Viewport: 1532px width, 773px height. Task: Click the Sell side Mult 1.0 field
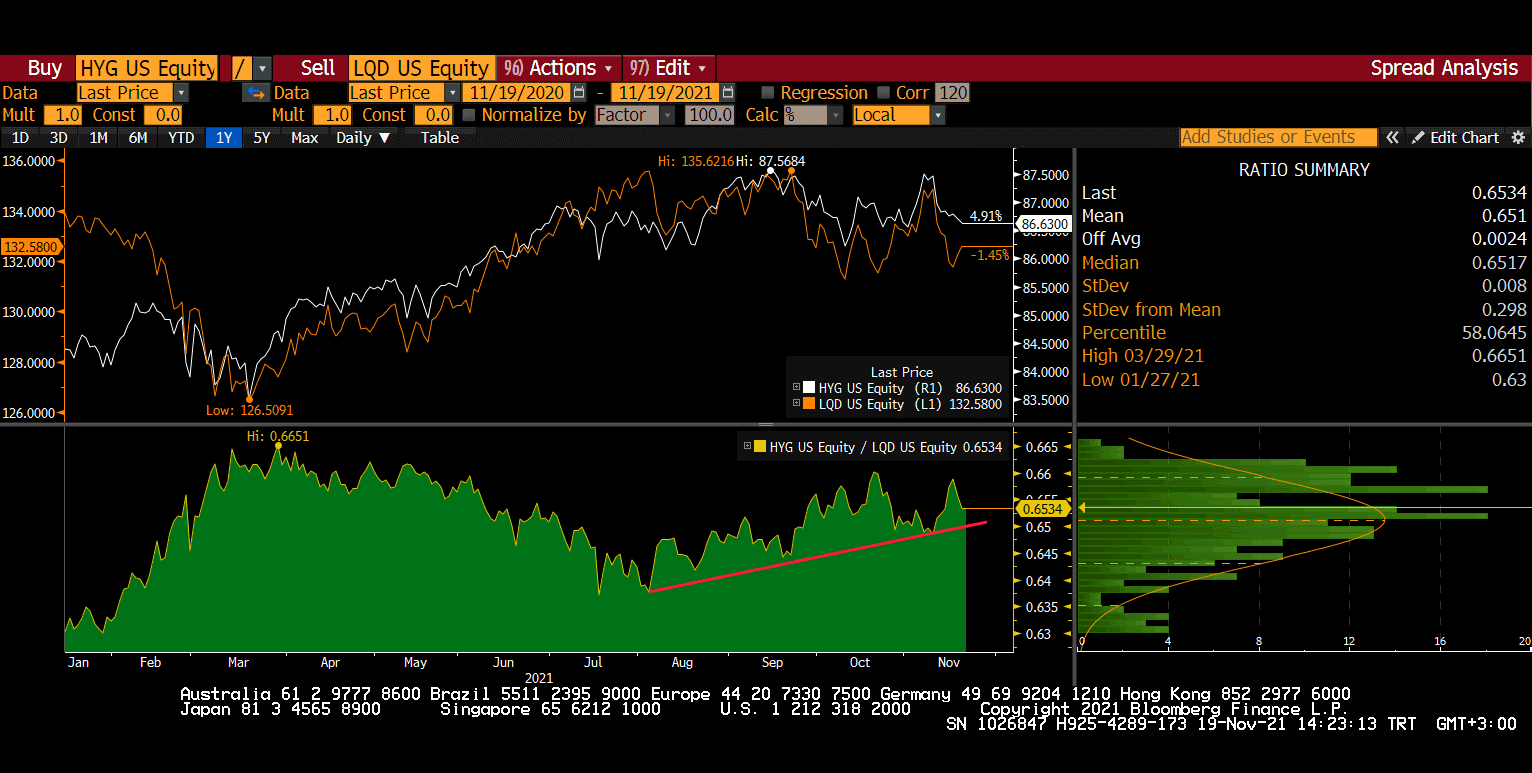pyautogui.click(x=332, y=115)
